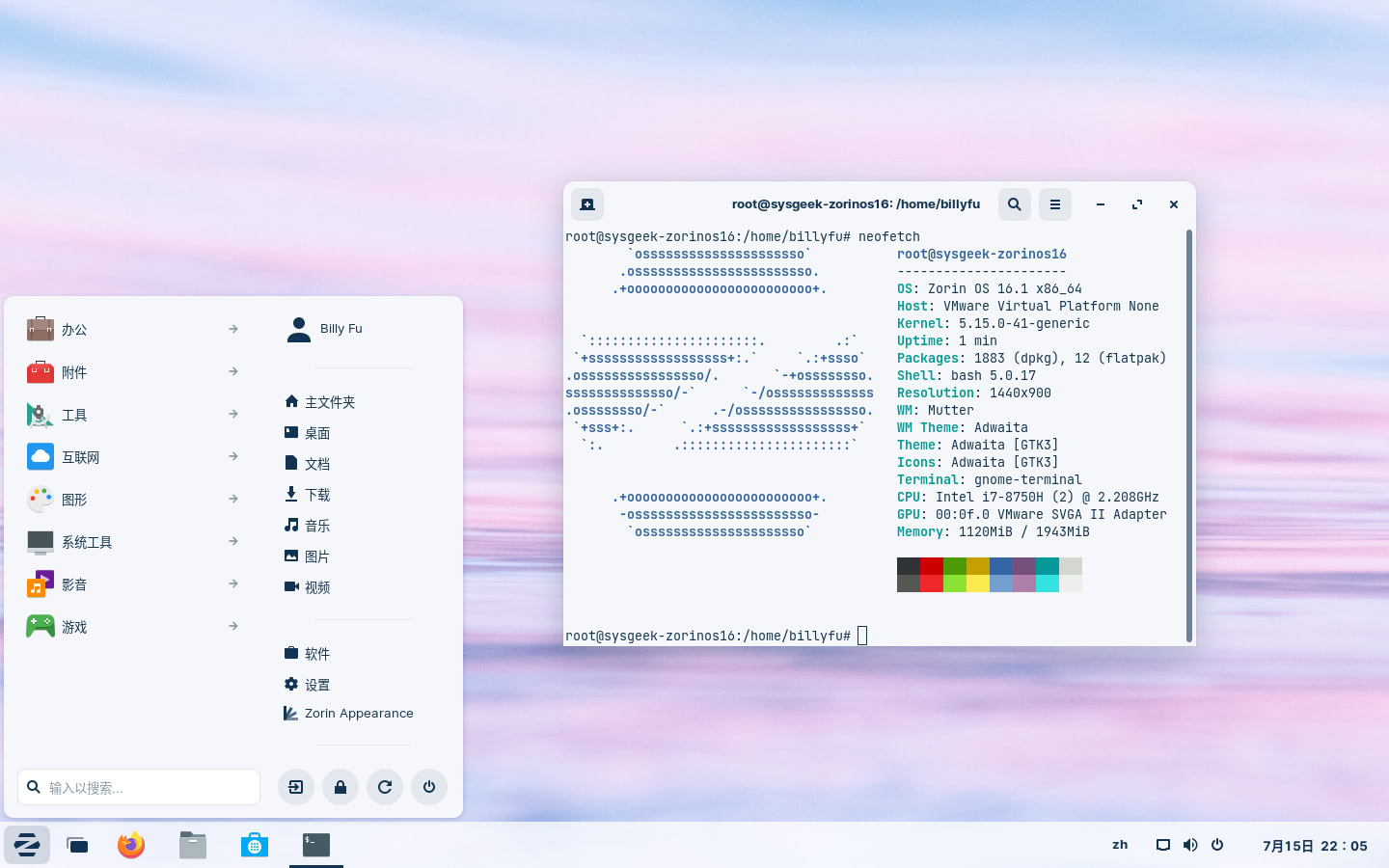Click the terminal vertical scrollbar
This screenshot has width=1389, height=868.
(x=1189, y=436)
